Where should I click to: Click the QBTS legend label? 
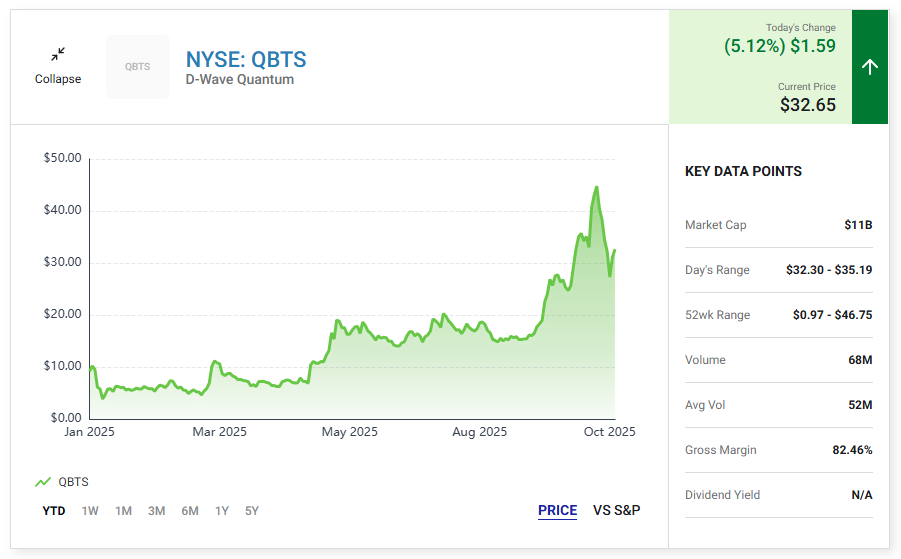[x=74, y=482]
